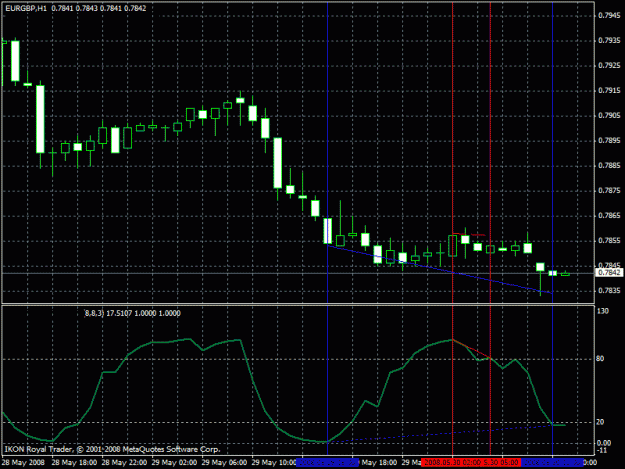Select the blue dotted line in indicator window
Screen dimensions: 625x469
tap(440, 434)
